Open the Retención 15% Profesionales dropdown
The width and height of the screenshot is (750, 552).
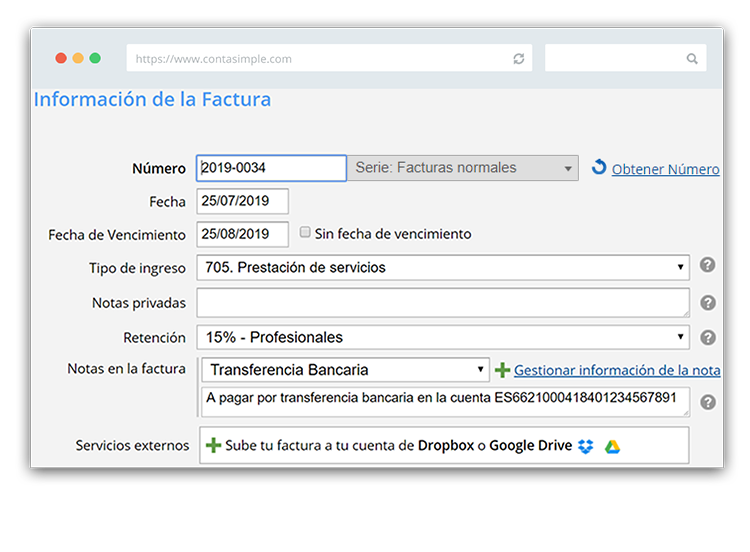[x=443, y=337]
